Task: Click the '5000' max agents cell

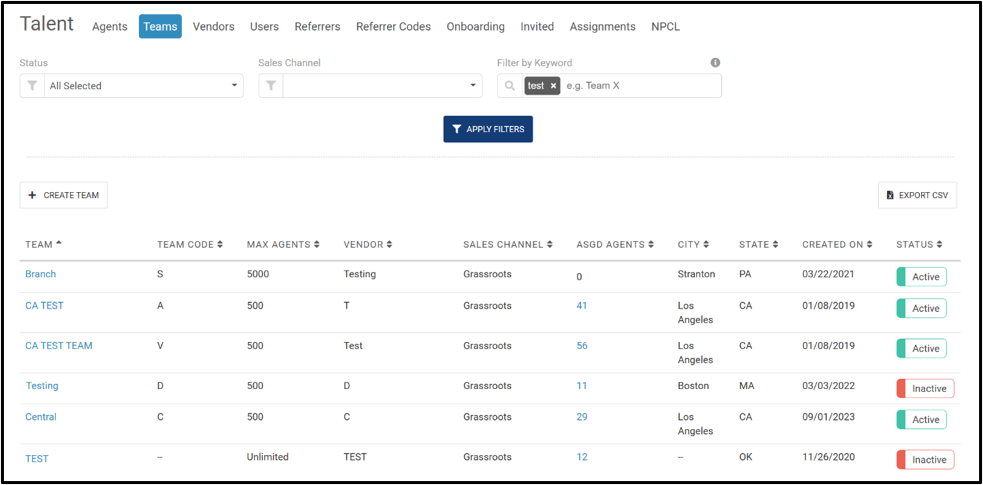Action: point(258,274)
